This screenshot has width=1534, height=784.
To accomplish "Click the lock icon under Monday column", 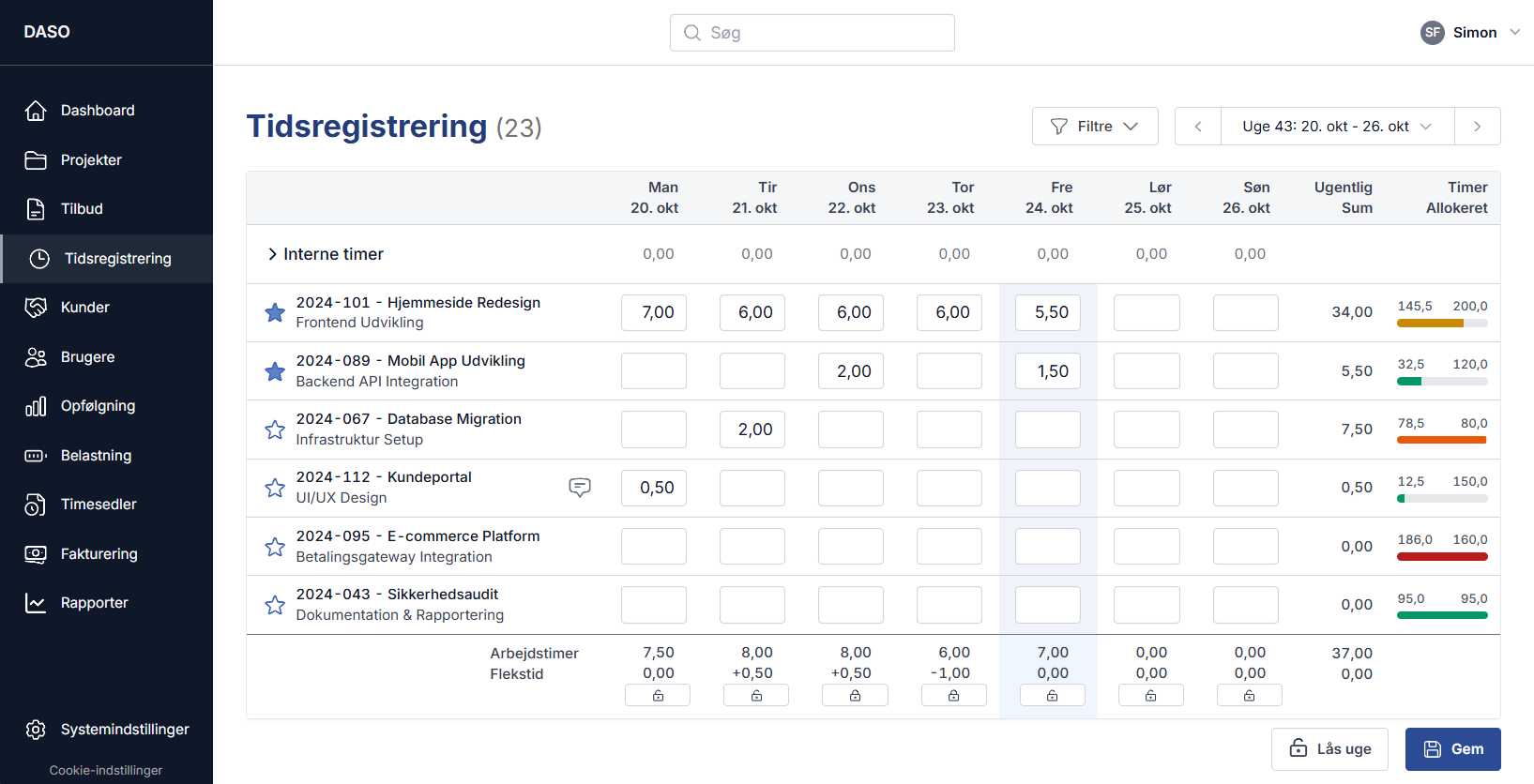I will click(x=658, y=695).
